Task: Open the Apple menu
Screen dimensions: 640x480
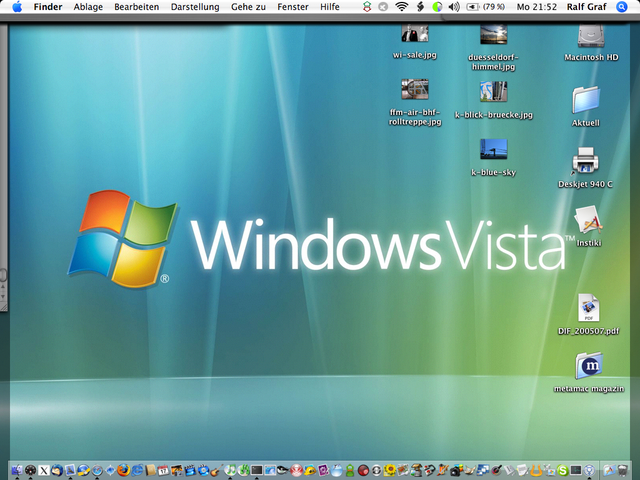Action: pyautogui.click(x=17, y=7)
